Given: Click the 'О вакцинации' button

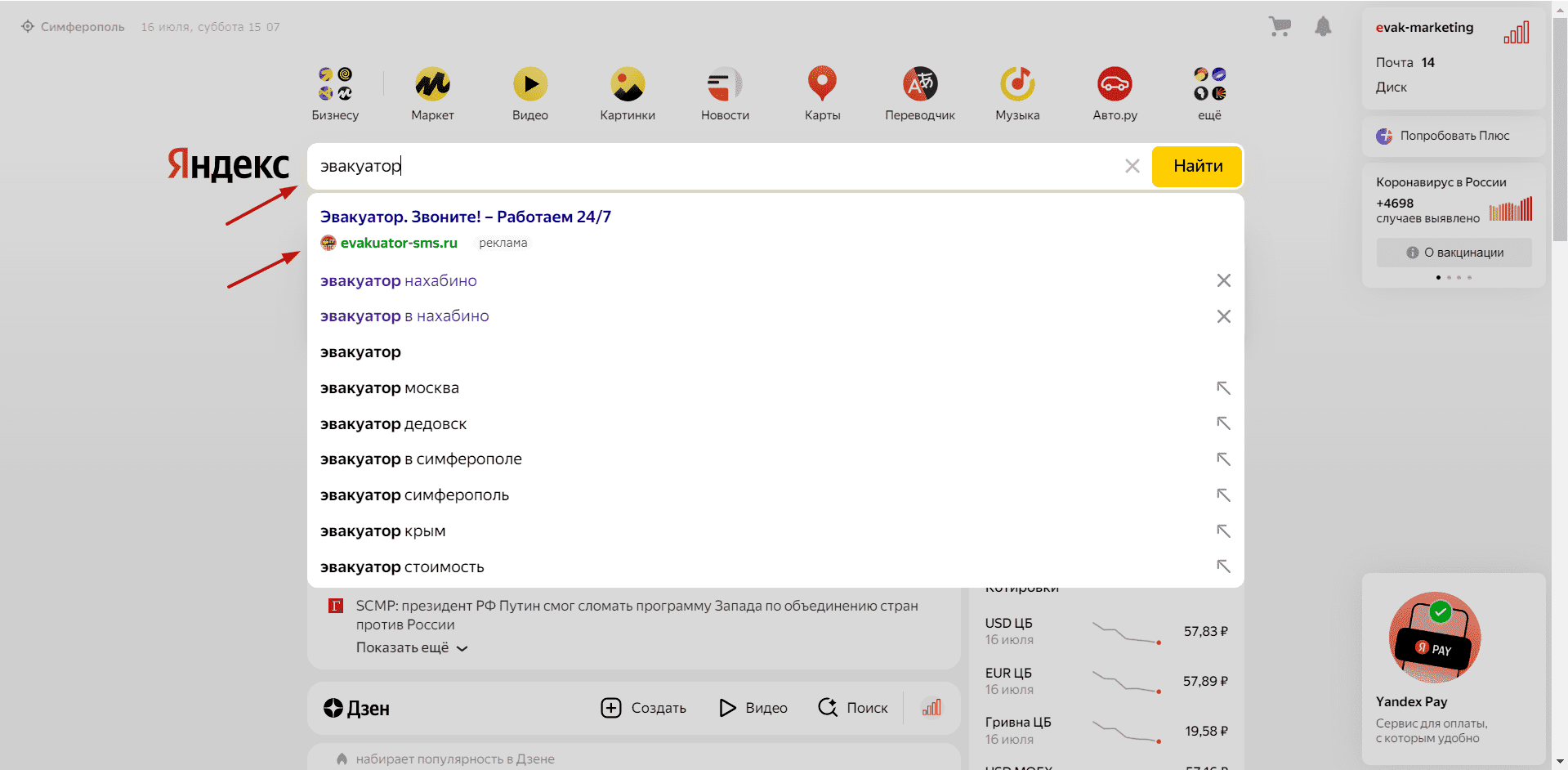Looking at the screenshot, I should click(1454, 253).
